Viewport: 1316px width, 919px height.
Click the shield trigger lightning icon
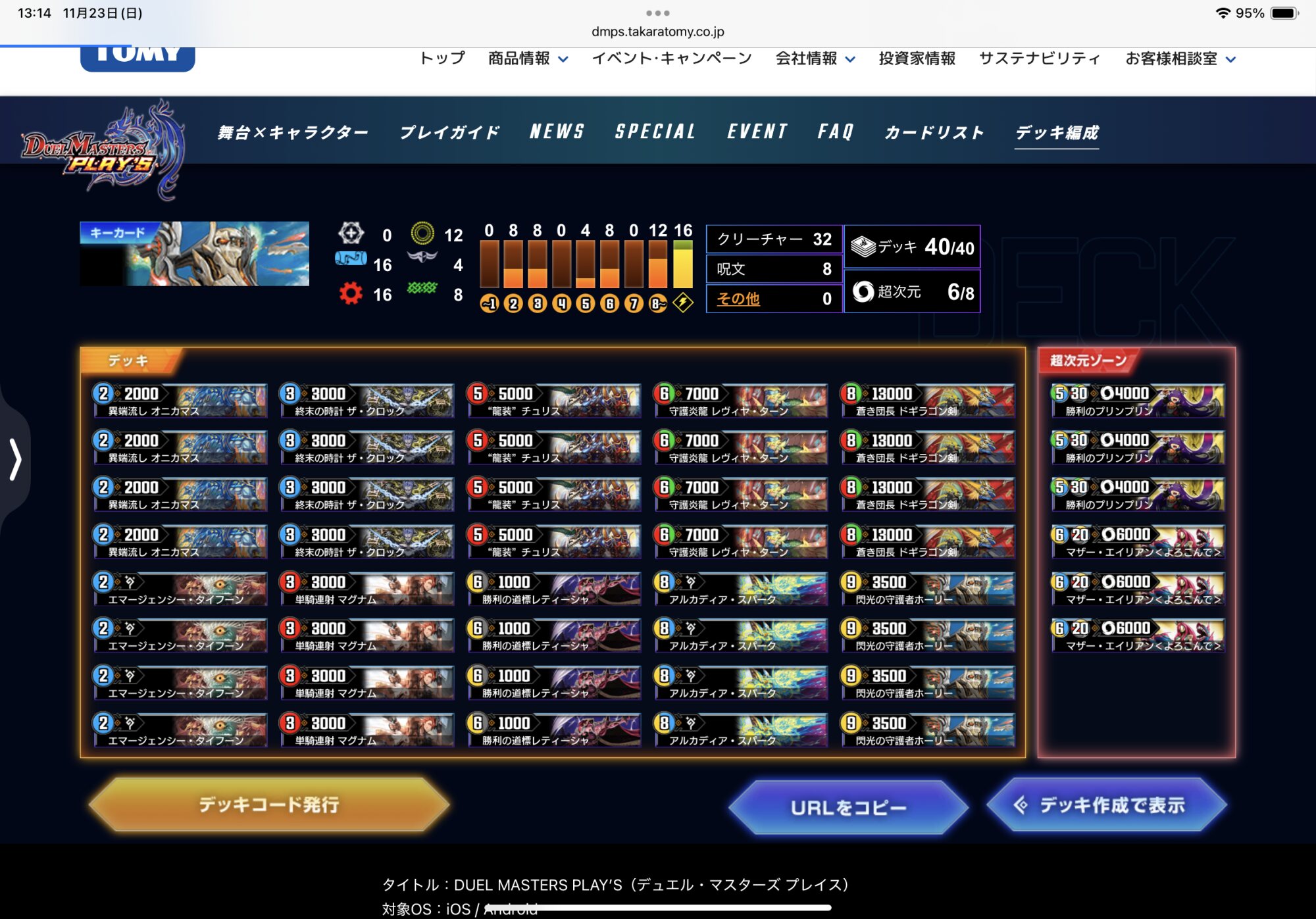point(683,303)
